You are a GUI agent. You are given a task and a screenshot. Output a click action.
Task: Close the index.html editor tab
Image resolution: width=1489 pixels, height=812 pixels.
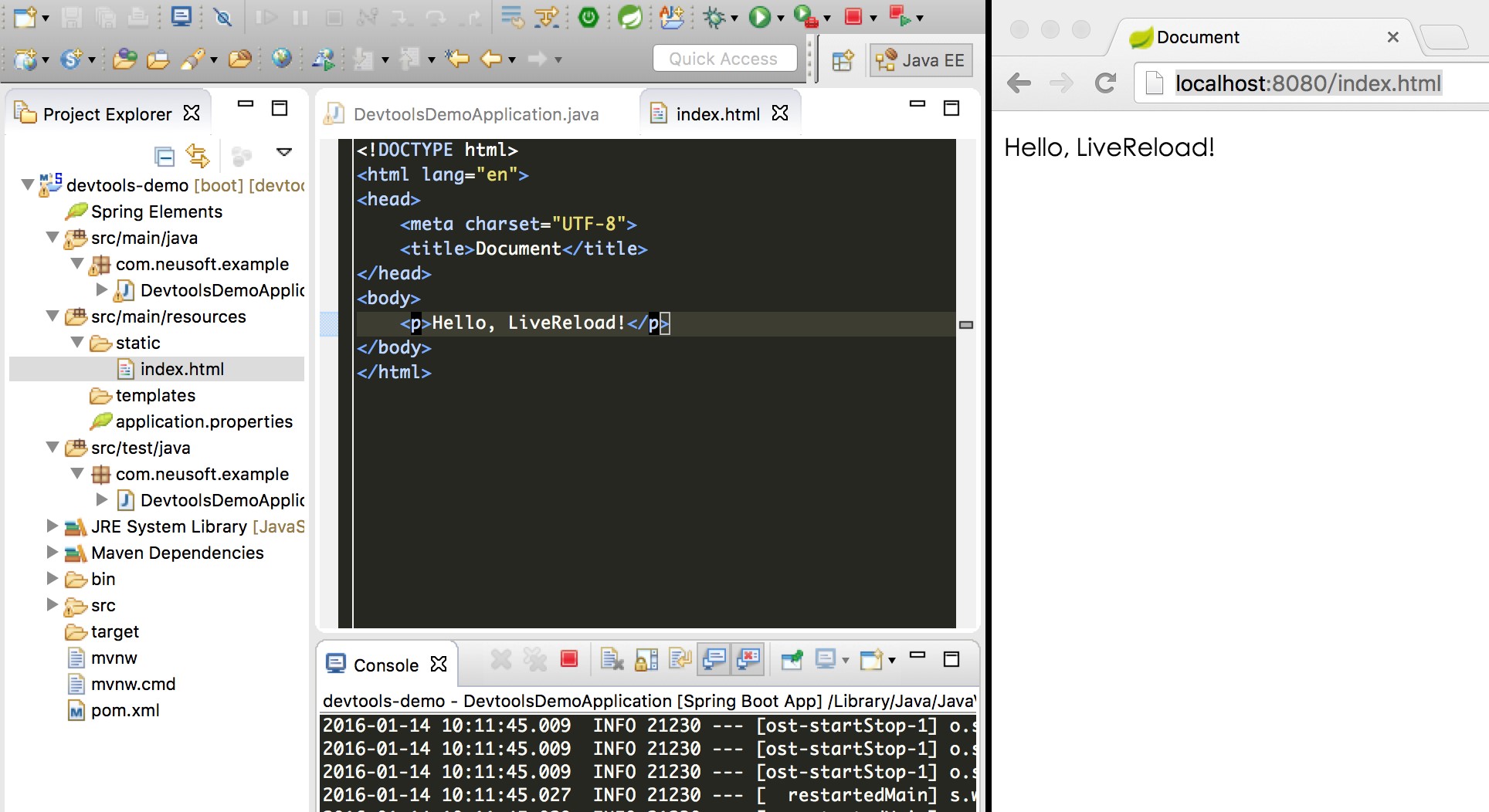coord(781,113)
